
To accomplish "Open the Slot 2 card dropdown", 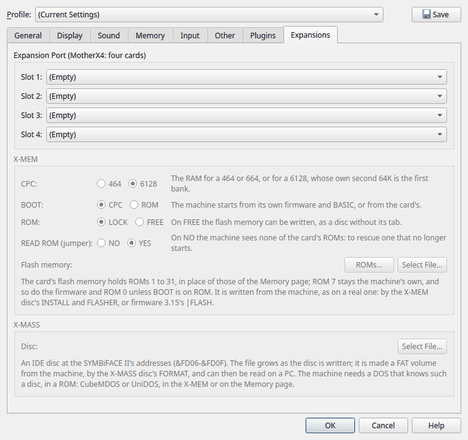I will (x=246, y=96).
